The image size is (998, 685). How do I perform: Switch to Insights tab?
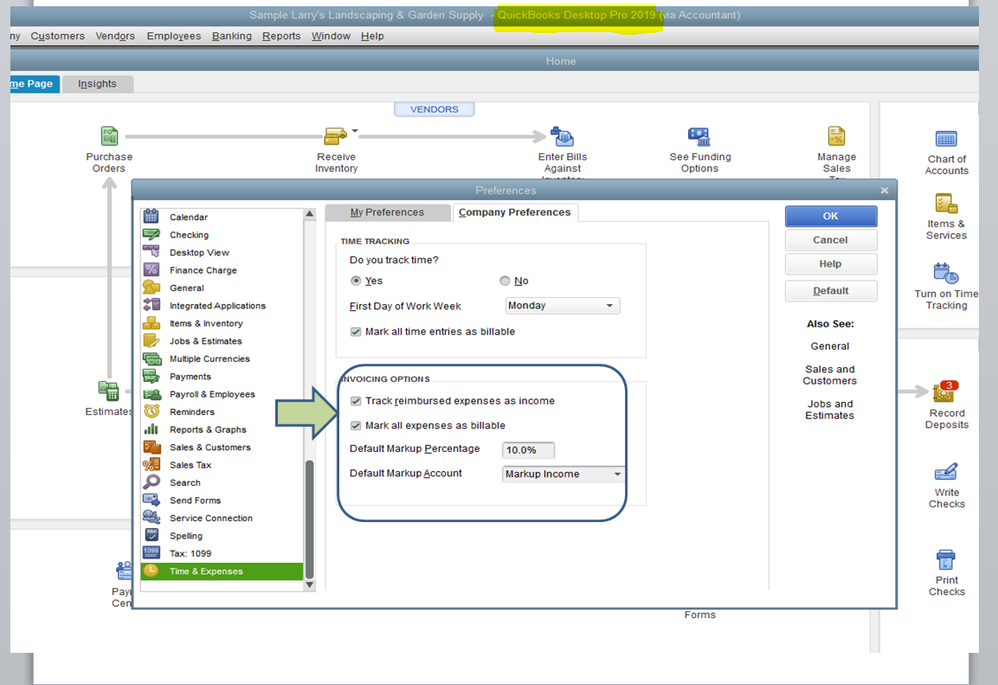(x=97, y=84)
